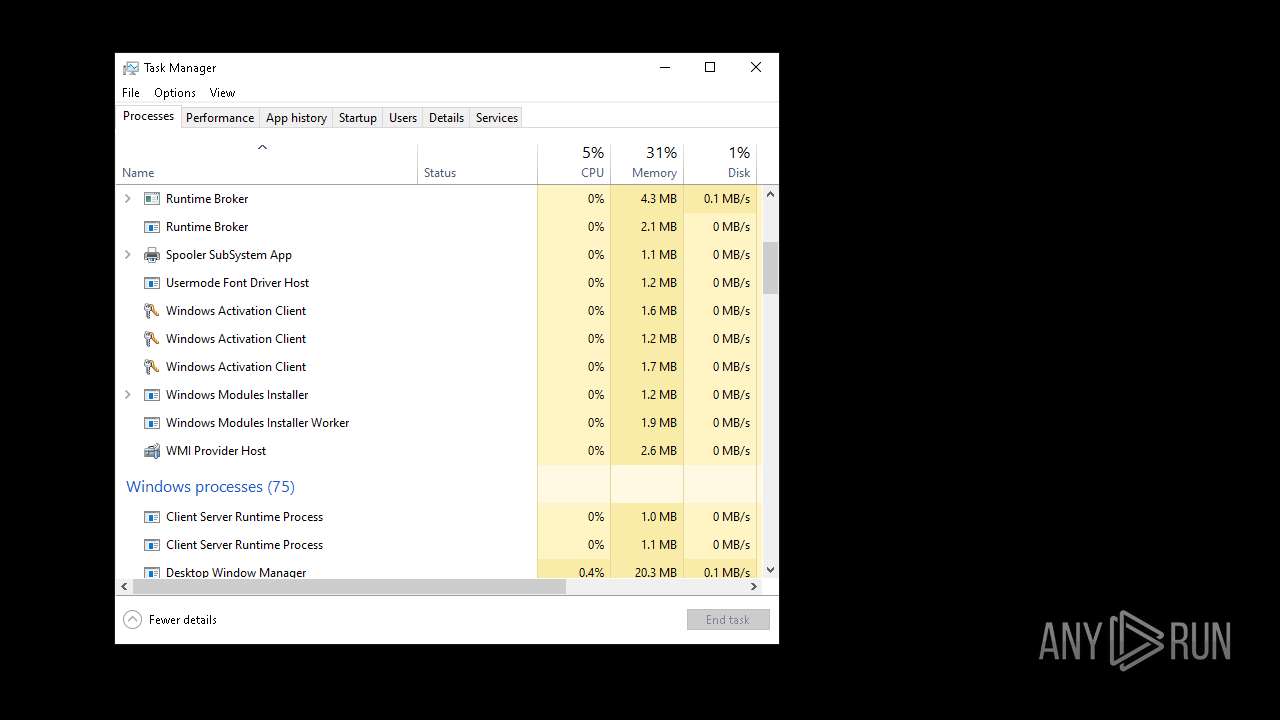Sort by the CPU column header
The height and width of the screenshot is (720, 1280).
[574, 164]
